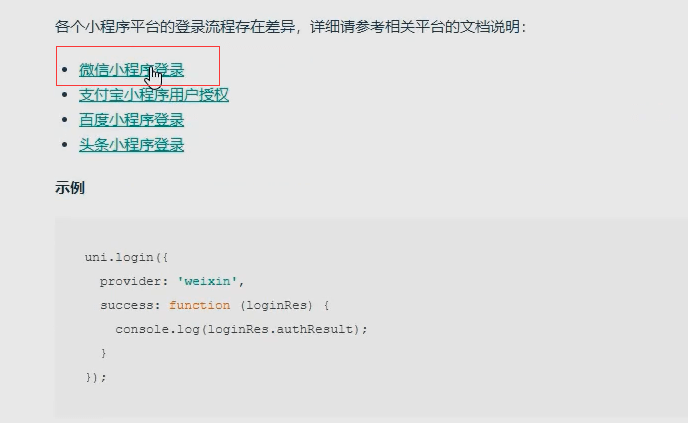Open the 微信小程序登录 link
The image size is (688, 423).
click(x=131, y=70)
